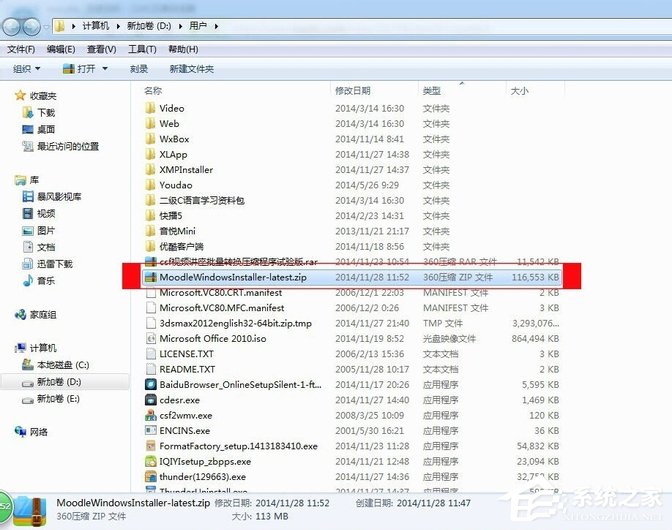Screen dimensions: 672x530
Task: Select 网络 in the navigation pane
Action: click(x=39, y=432)
